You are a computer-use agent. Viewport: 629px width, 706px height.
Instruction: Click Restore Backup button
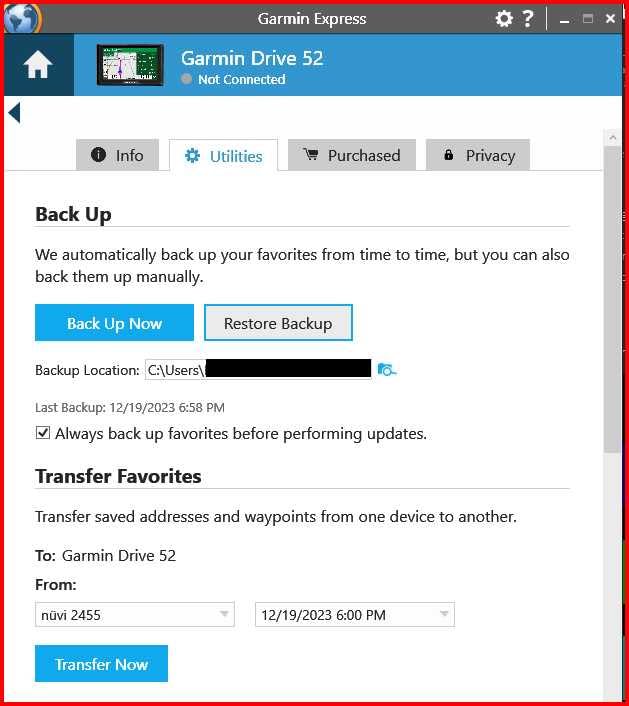coord(278,323)
